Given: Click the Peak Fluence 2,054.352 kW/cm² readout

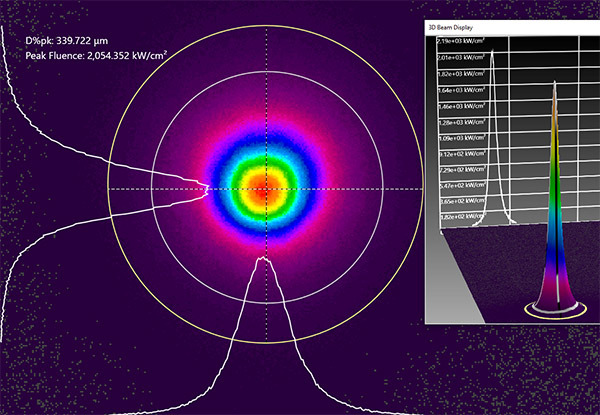Looking at the screenshot, I should point(95,56).
